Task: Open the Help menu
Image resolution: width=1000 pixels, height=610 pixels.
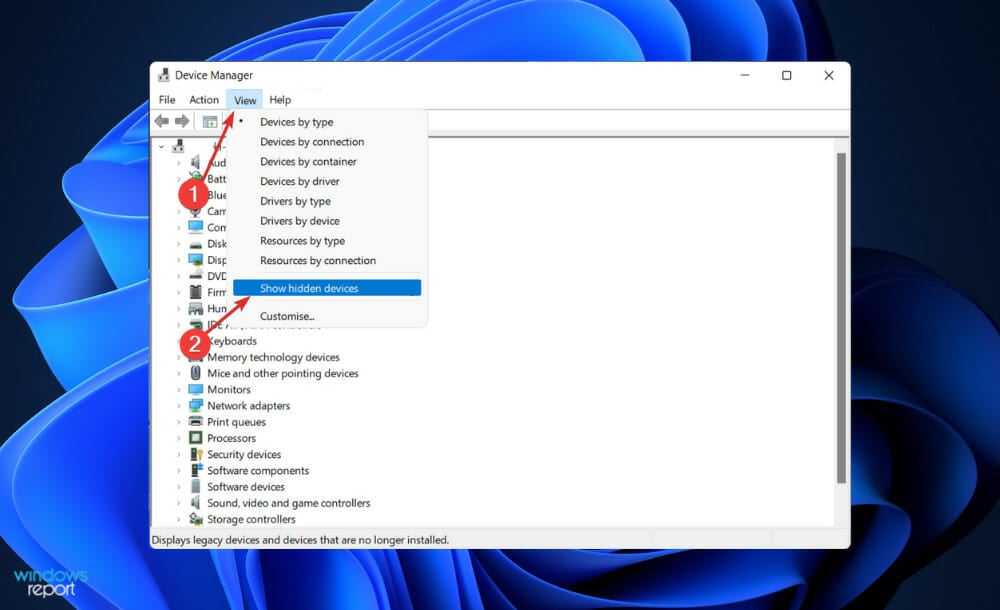Action: pos(280,100)
